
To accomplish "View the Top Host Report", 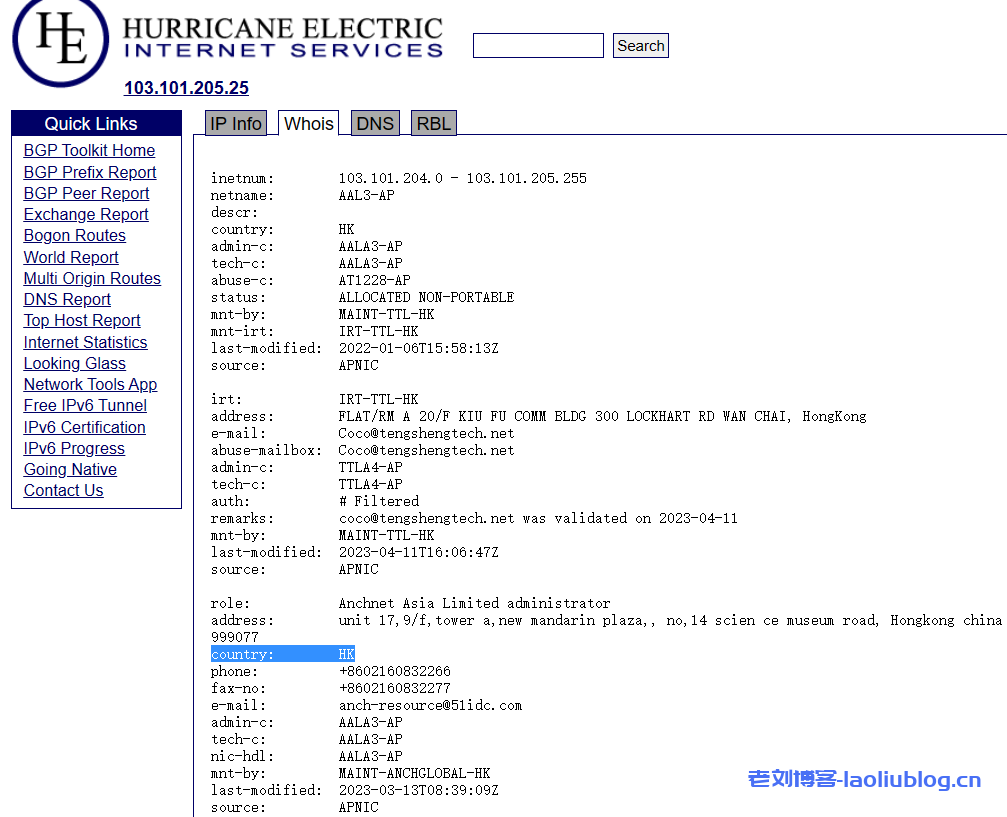I will tap(82, 321).
